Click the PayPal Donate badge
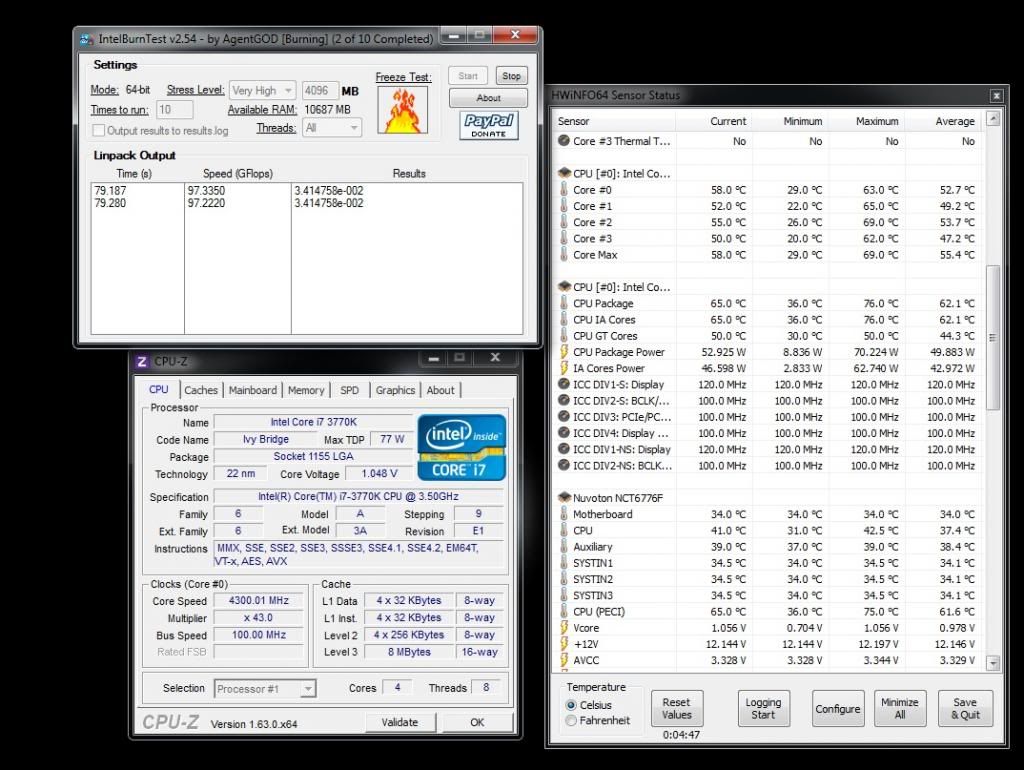The image size is (1024, 770). point(487,127)
